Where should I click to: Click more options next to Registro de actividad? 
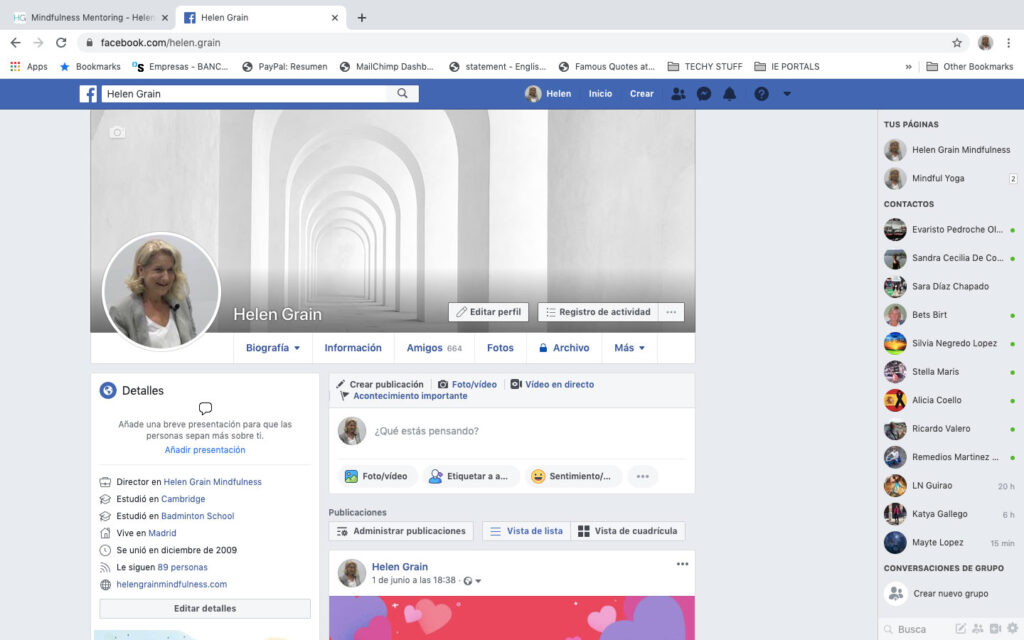click(671, 312)
